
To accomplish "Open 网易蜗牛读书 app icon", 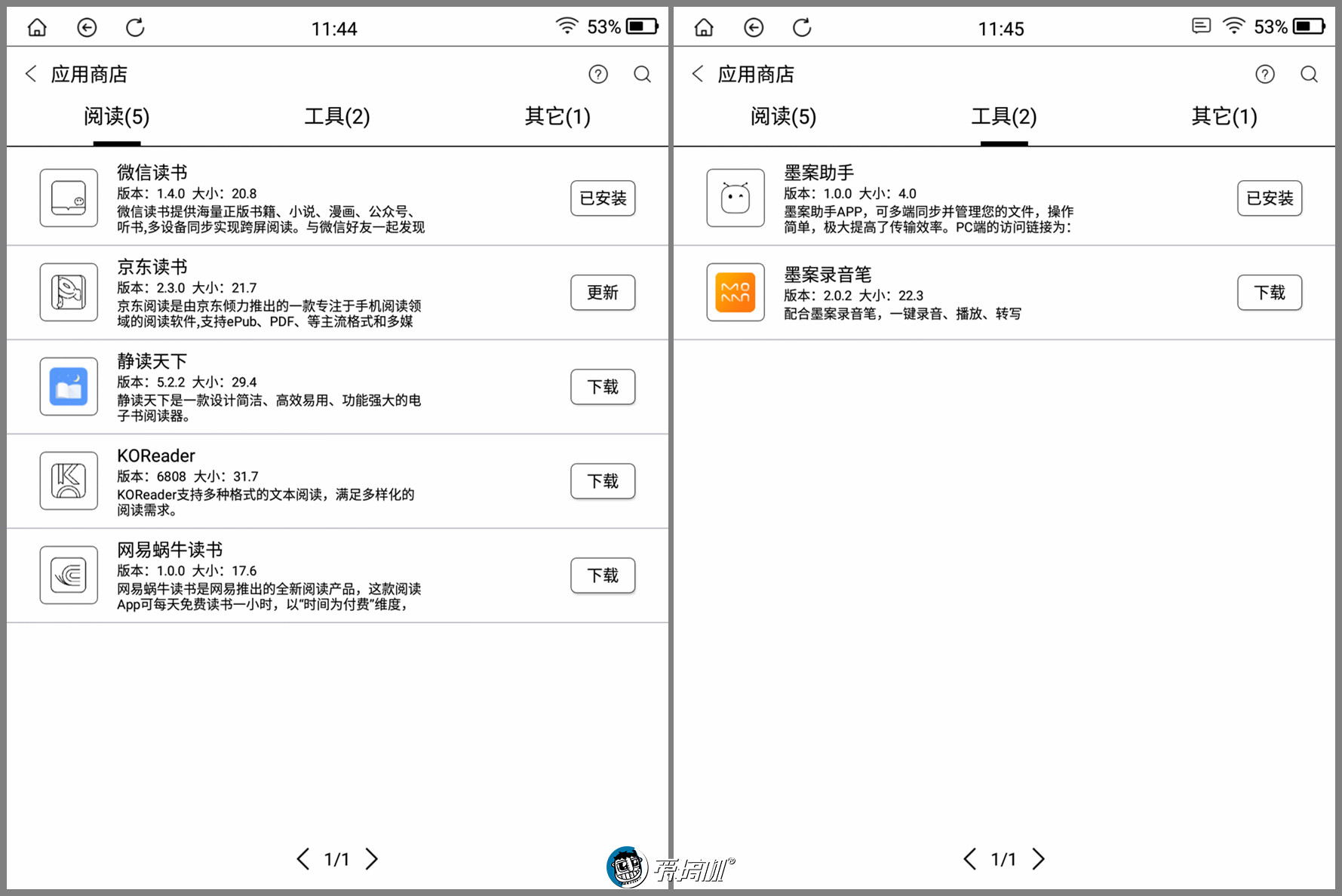I will coord(69,575).
